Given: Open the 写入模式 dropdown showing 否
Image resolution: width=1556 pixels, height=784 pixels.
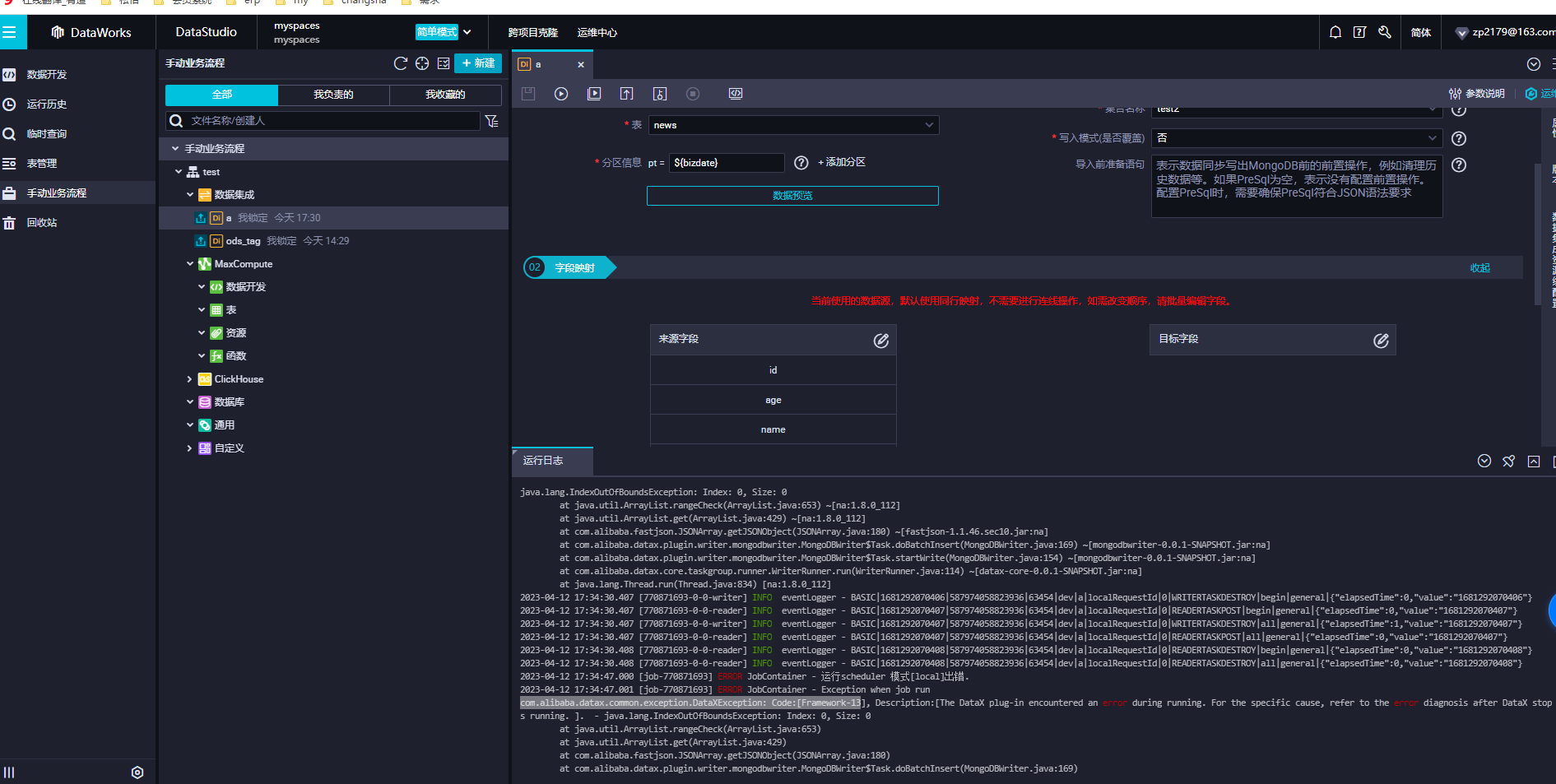Looking at the screenshot, I should [1297, 138].
